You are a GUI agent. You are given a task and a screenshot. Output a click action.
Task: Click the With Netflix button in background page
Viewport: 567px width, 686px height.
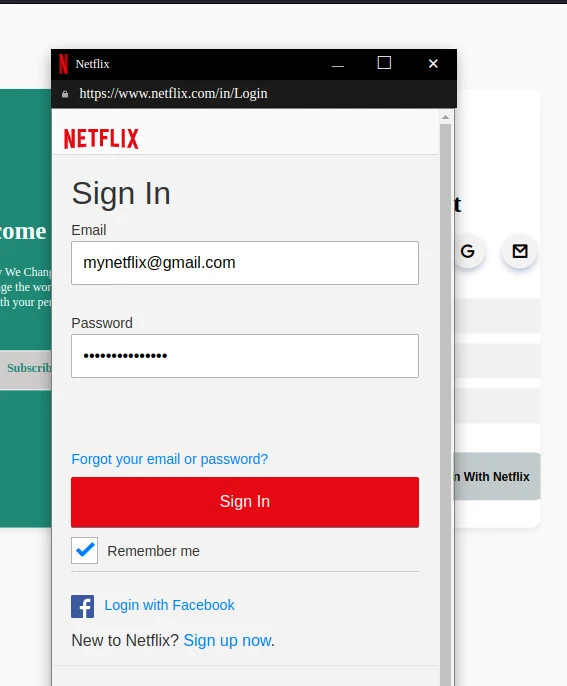coord(497,476)
